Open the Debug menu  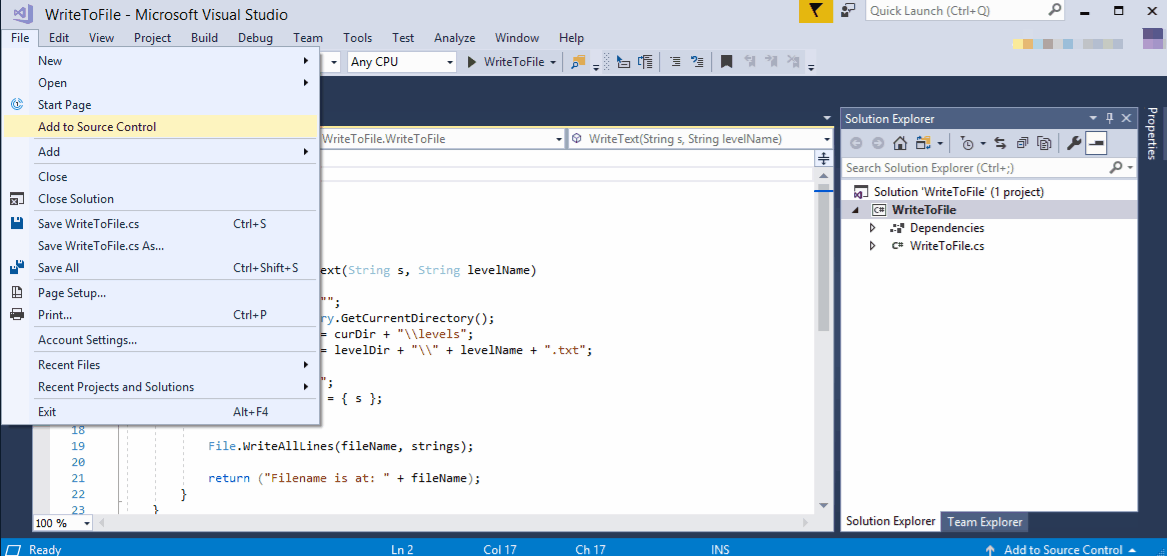(255, 37)
